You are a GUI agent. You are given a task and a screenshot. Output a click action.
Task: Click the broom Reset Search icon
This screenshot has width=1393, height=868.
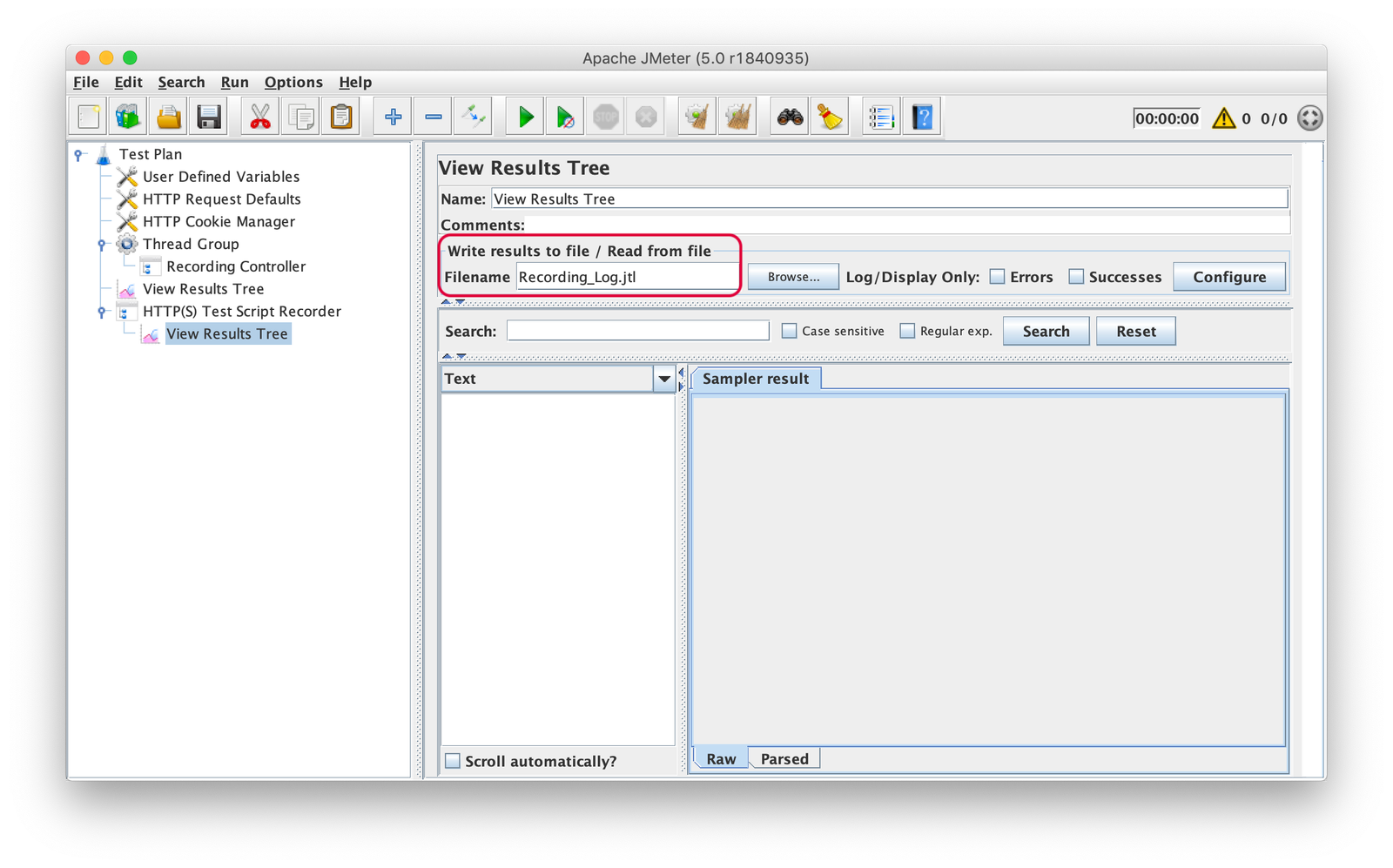tap(830, 117)
